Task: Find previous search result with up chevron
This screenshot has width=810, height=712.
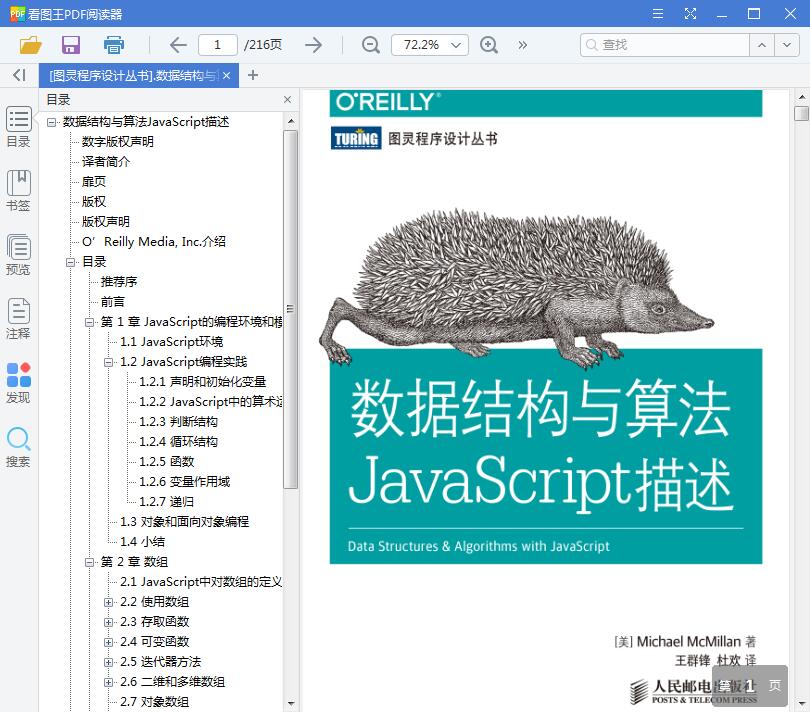Action: pos(761,45)
